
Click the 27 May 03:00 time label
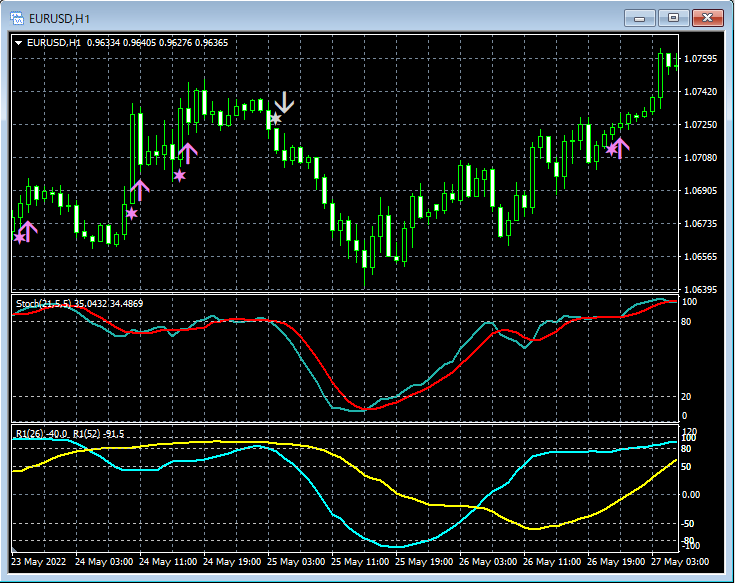[x=680, y=561]
